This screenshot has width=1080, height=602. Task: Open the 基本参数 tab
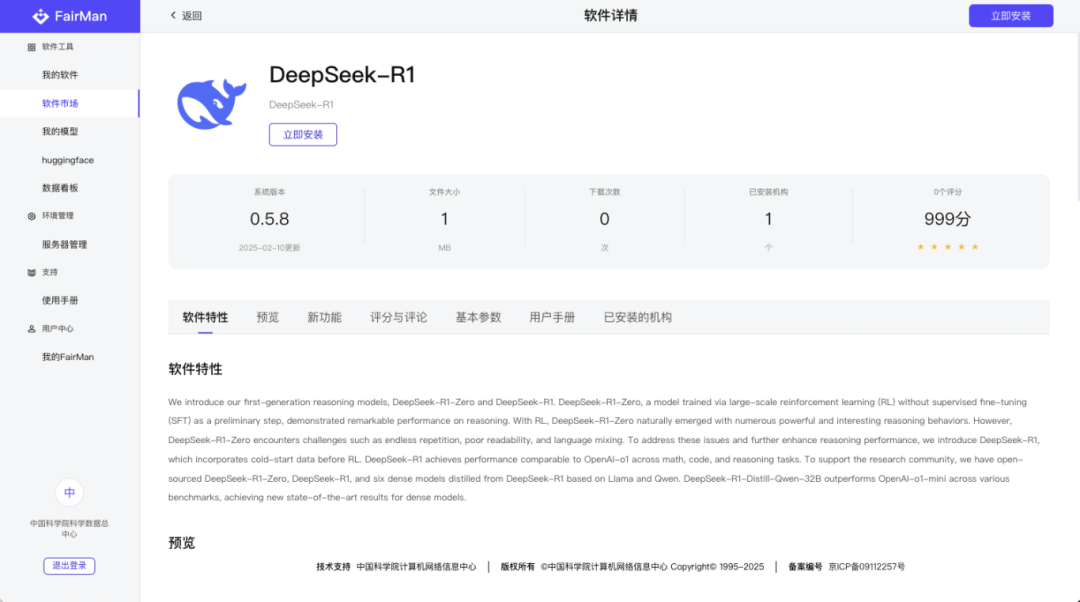click(x=478, y=318)
